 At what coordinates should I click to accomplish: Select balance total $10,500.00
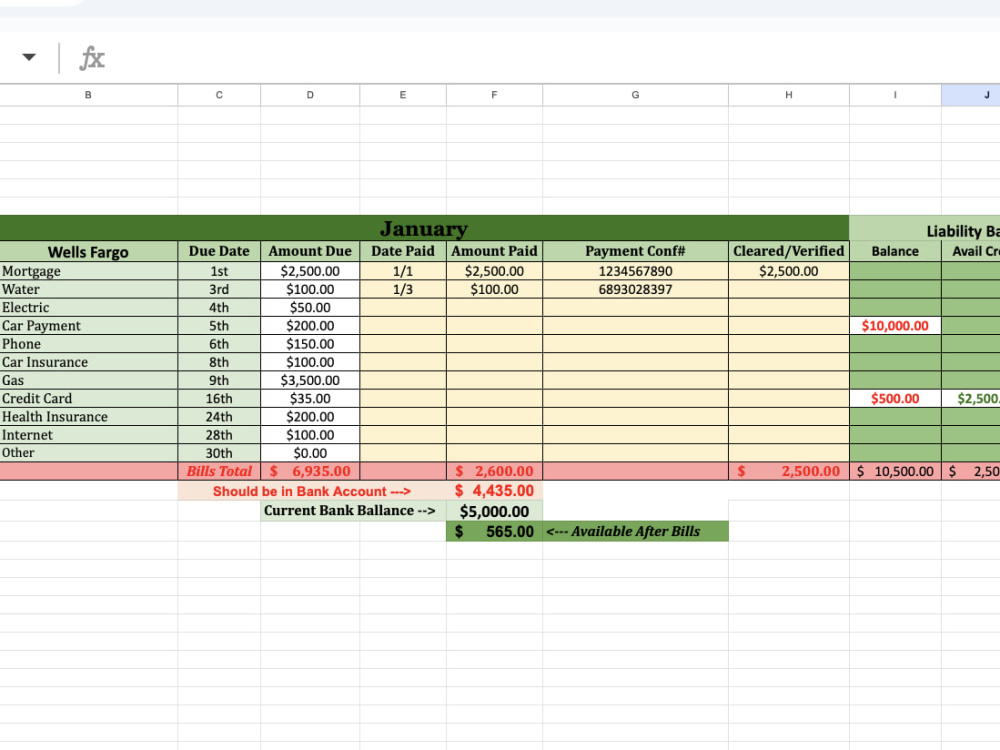895,471
